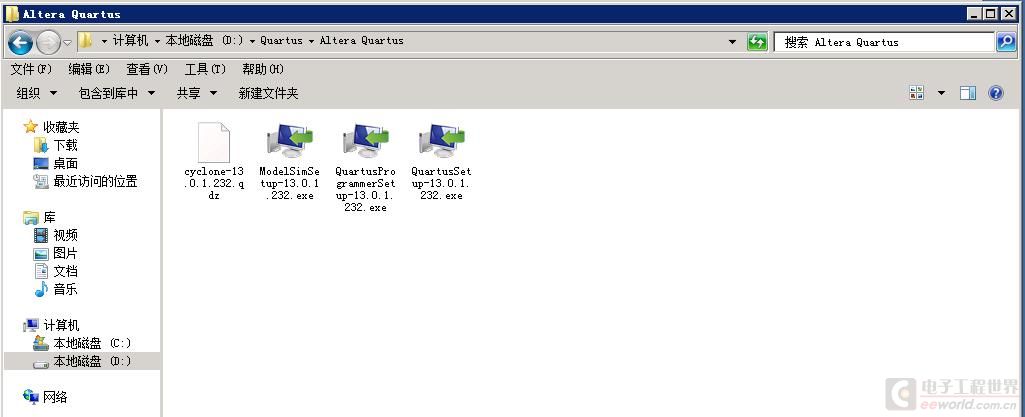Select 库 in the navigation pane
Image resolution: width=1025 pixels, height=417 pixels.
point(50,217)
